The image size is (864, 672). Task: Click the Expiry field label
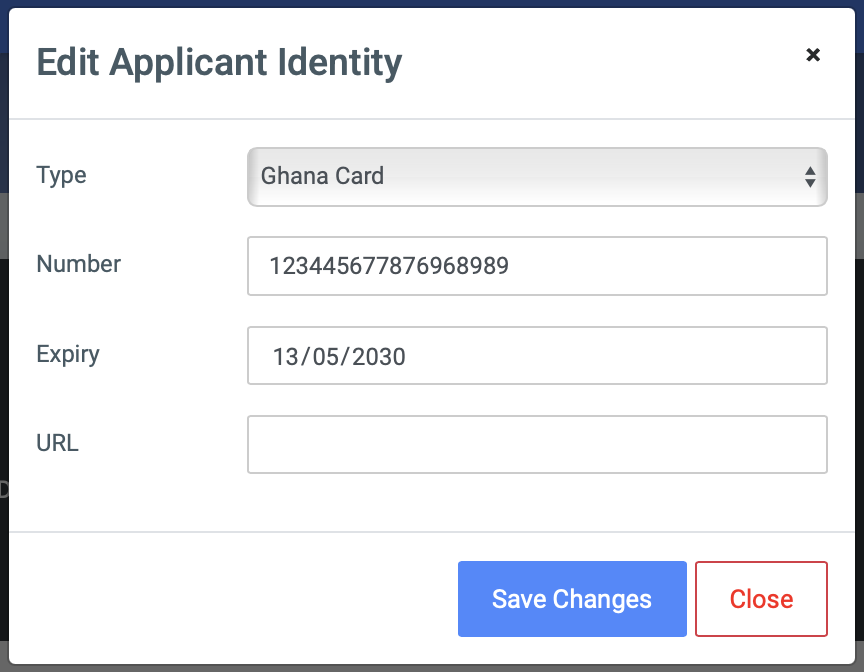[x=68, y=354]
